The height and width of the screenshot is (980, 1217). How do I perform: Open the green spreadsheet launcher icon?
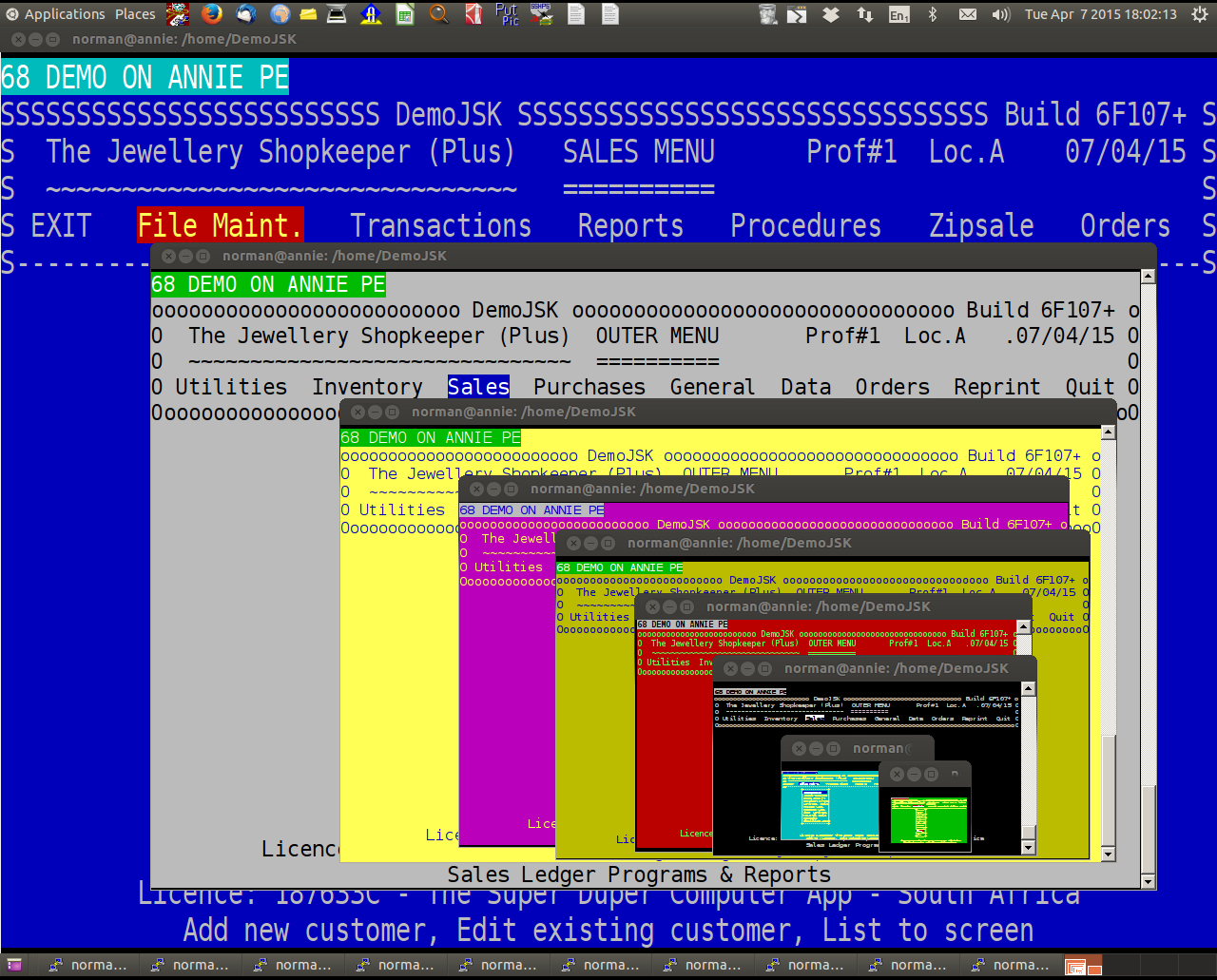click(x=405, y=13)
